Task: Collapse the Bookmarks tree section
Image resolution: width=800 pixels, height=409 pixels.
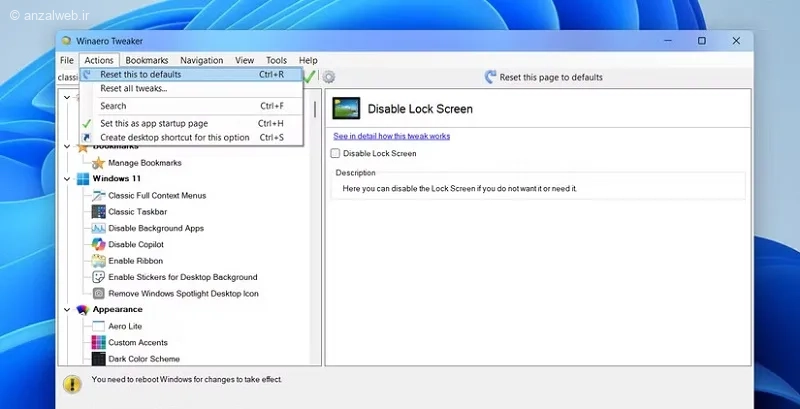Action: tap(67, 146)
